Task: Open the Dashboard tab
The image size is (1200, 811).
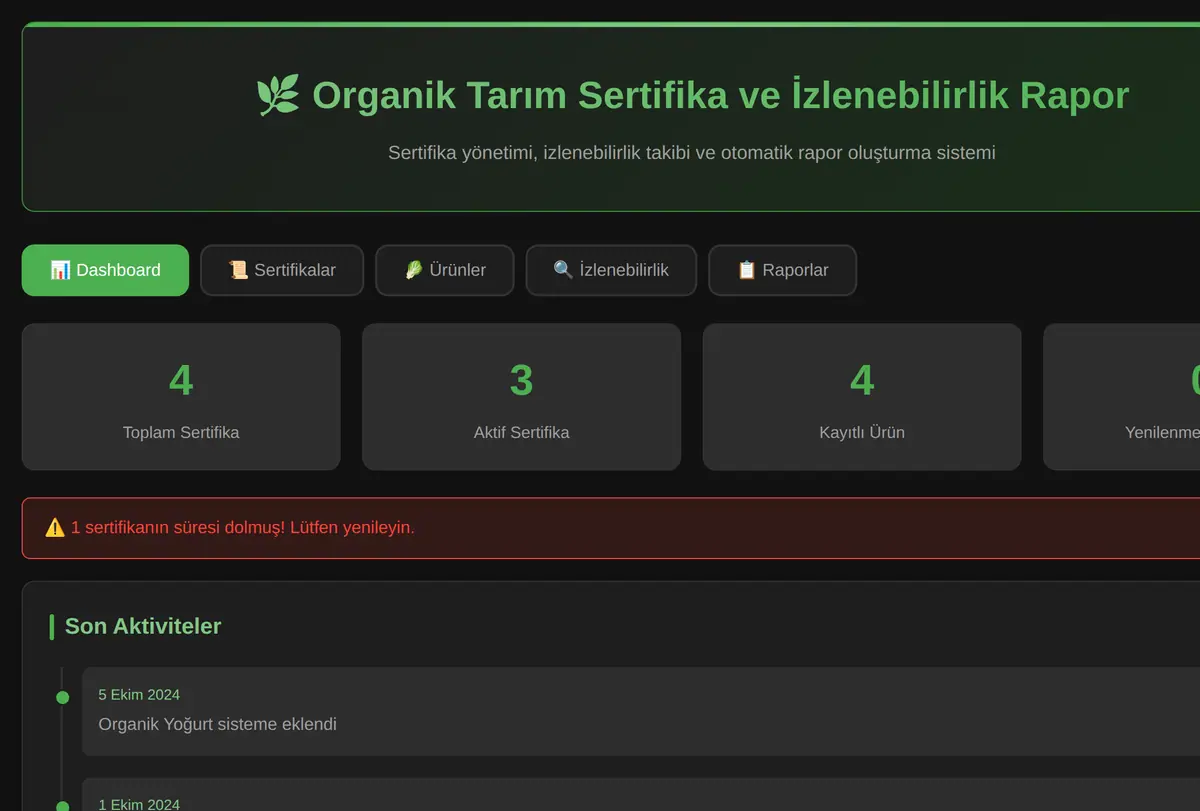Action: tap(105, 270)
